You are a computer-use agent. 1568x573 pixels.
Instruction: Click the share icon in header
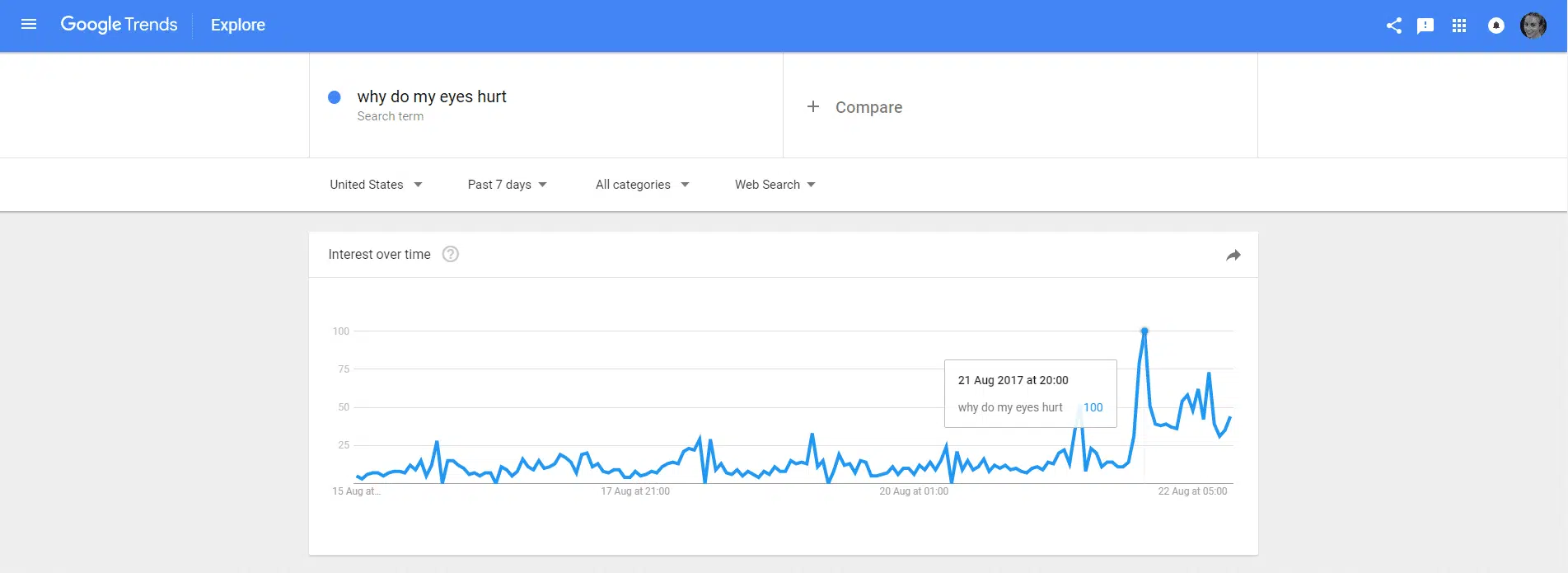(x=1393, y=26)
